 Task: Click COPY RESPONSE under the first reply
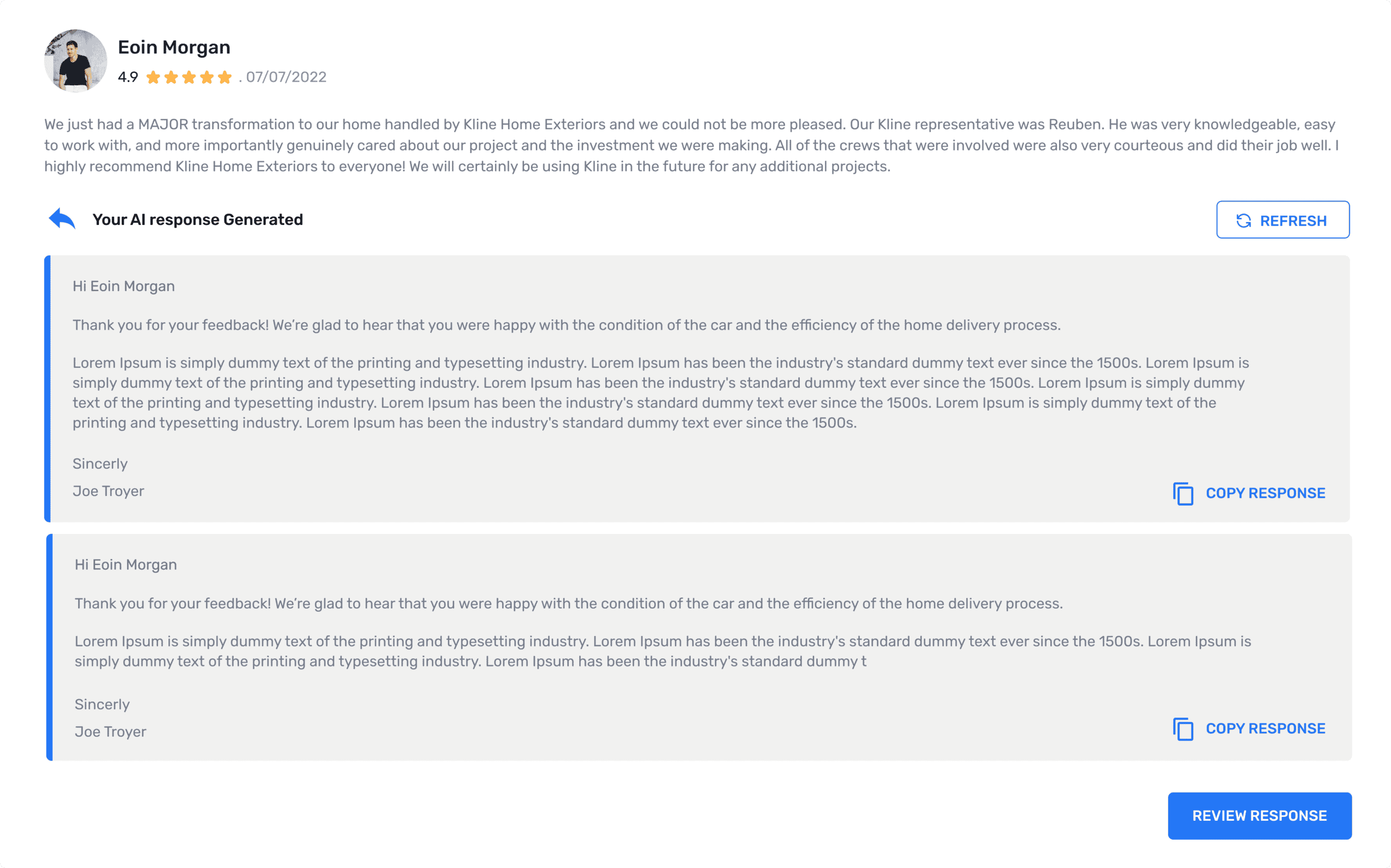point(1266,493)
